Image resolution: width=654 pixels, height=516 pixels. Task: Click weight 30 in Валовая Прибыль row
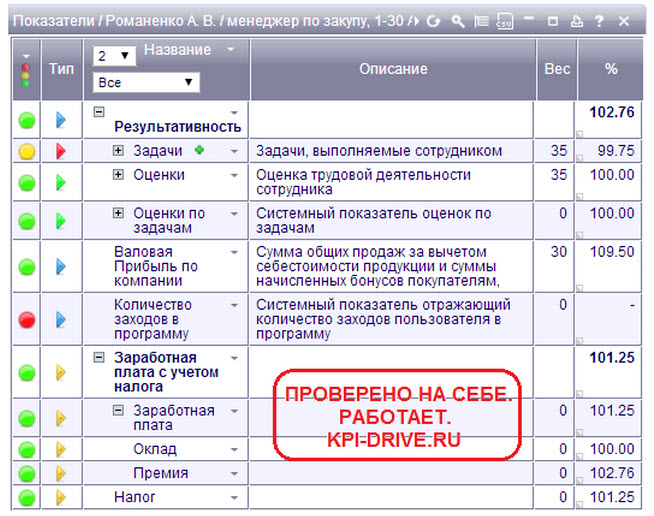coord(558,252)
